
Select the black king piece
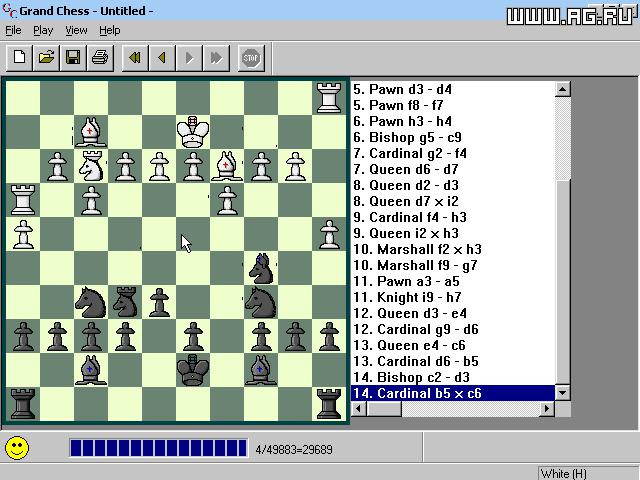click(x=193, y=370)
